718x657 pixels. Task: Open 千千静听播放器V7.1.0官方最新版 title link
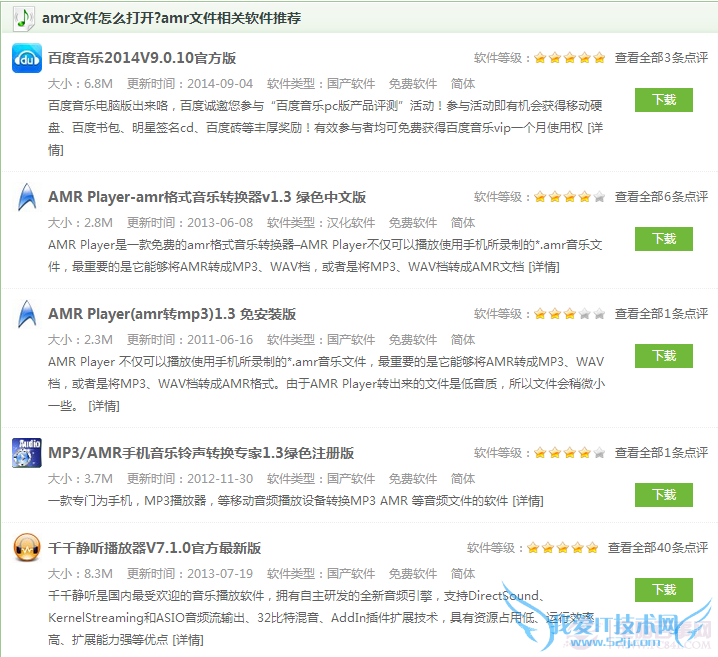154,548
